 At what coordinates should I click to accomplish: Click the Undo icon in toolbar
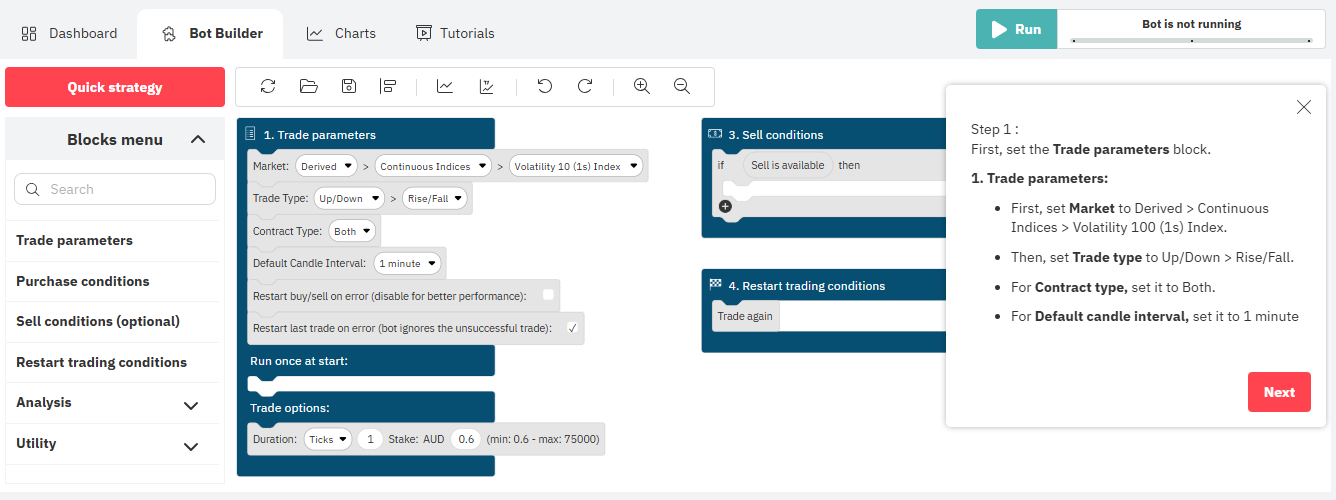[544, 86]
